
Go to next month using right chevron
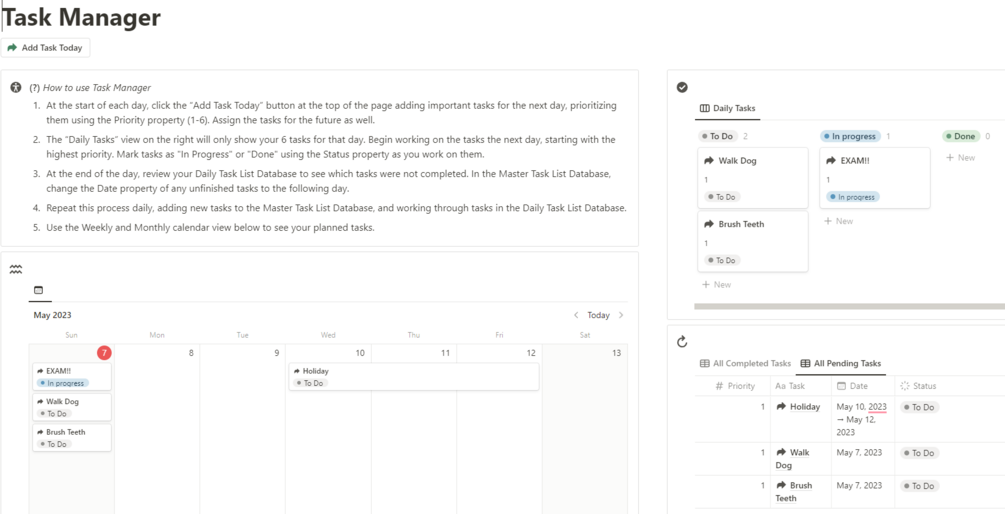click(x=621, y=315)
